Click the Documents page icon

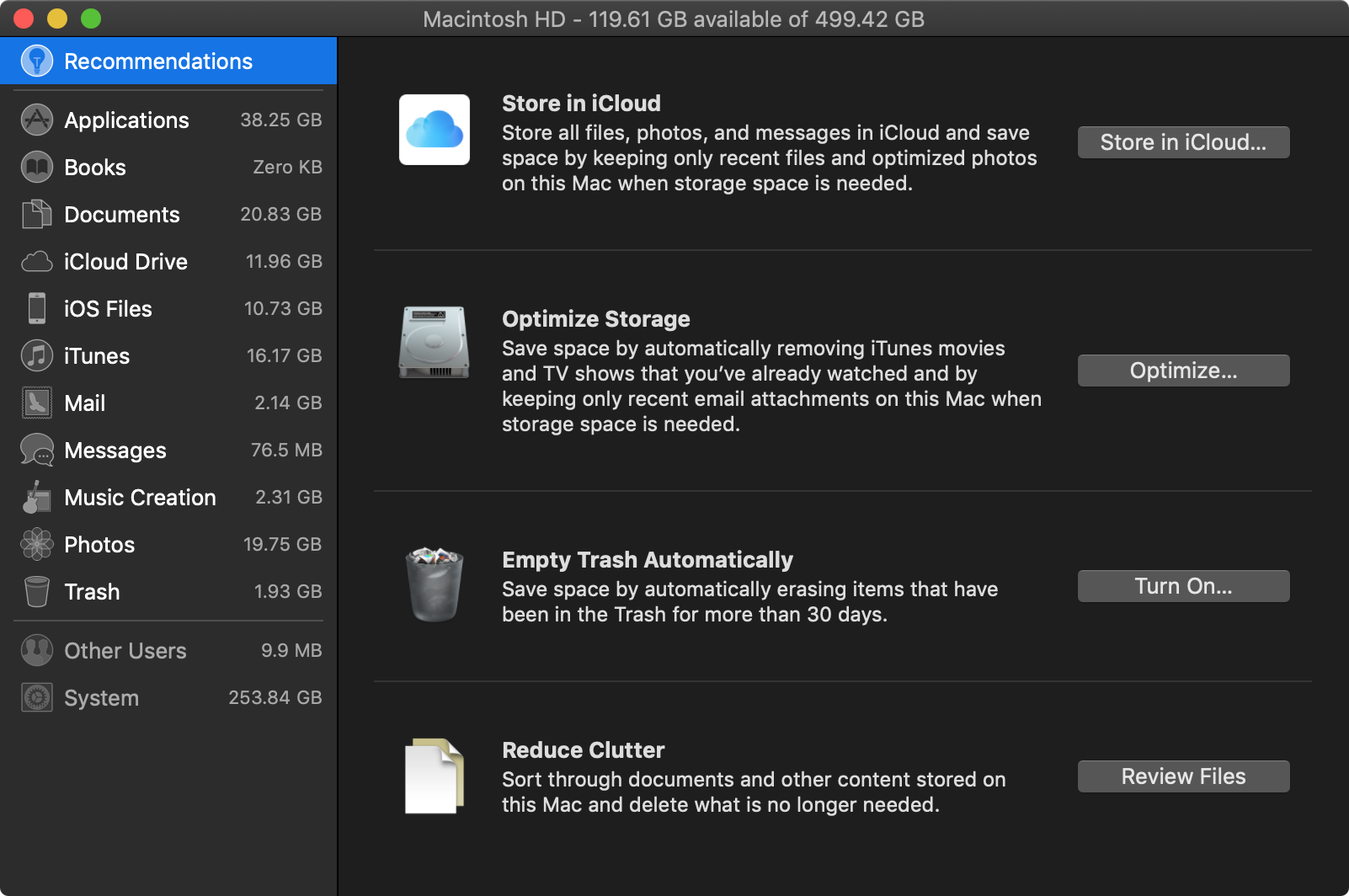coord(37,214)
